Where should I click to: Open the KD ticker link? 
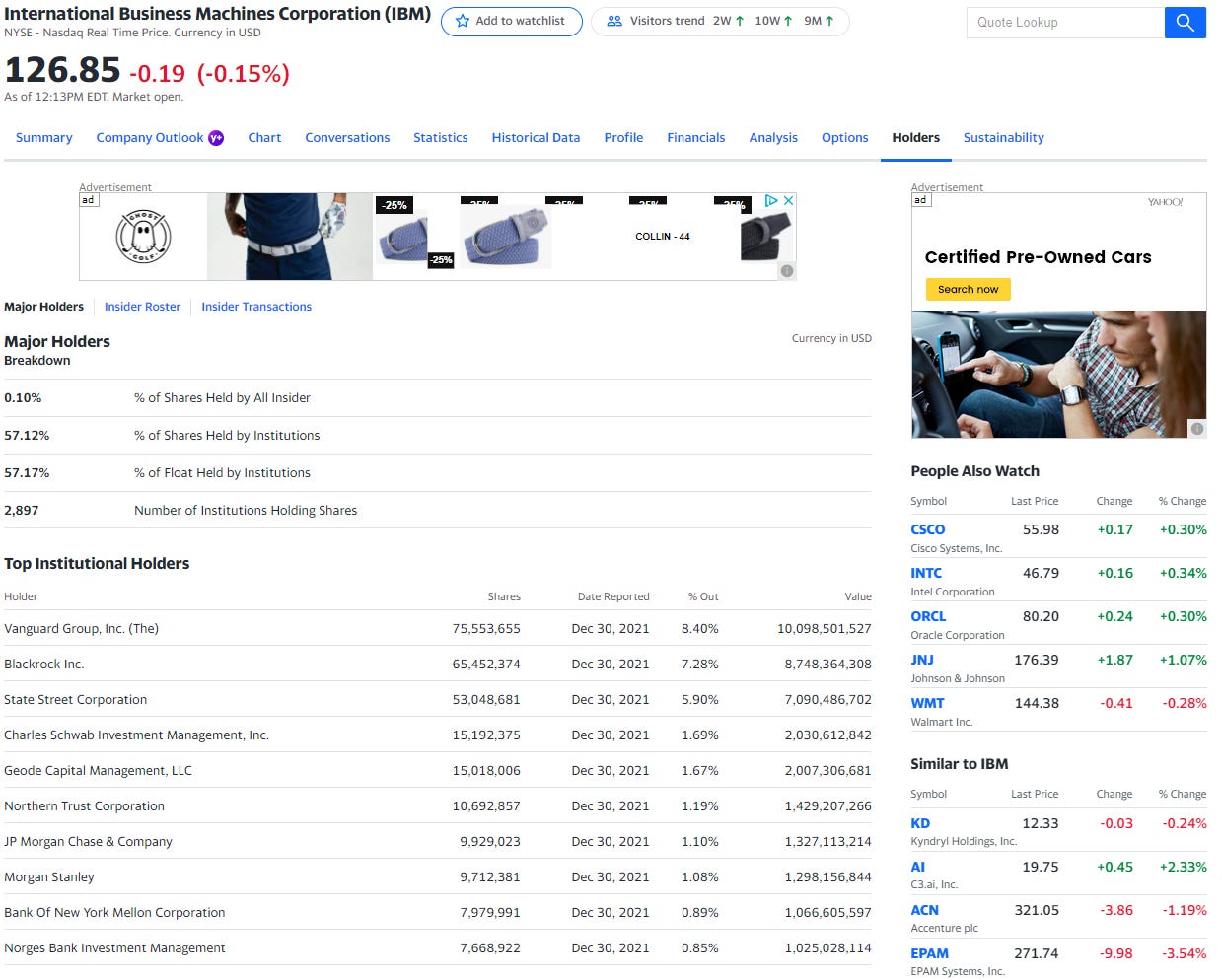[920, 823]
